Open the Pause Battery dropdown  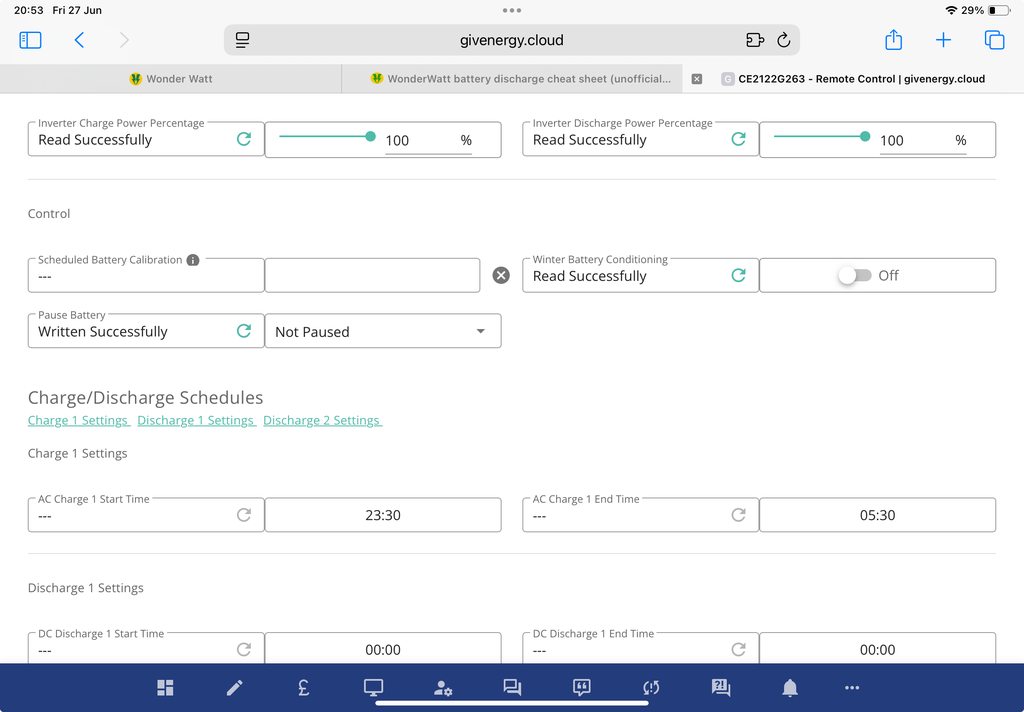click(x=382, y=332)
